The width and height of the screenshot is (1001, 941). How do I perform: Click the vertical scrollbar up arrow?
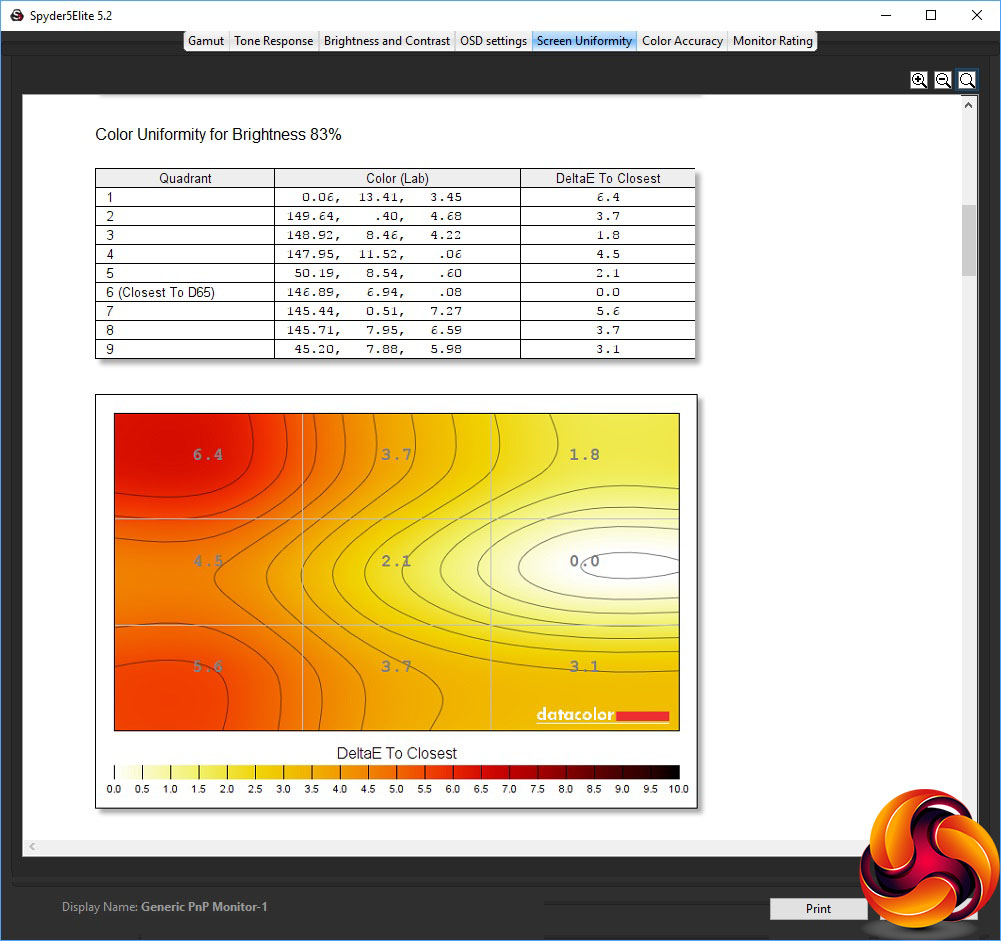click(968, 105)
